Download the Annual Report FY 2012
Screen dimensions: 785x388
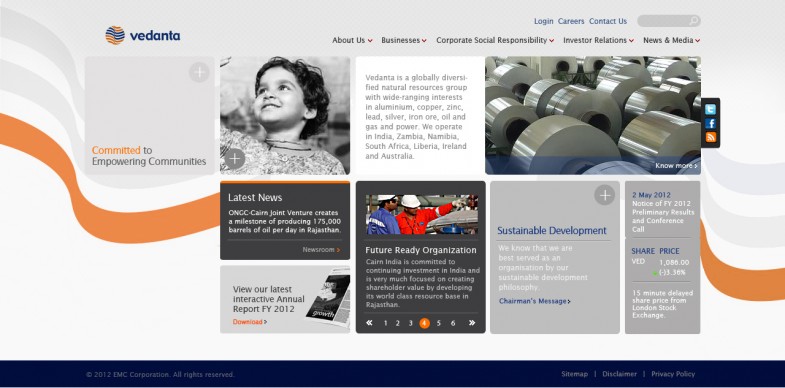click(250, 322)
